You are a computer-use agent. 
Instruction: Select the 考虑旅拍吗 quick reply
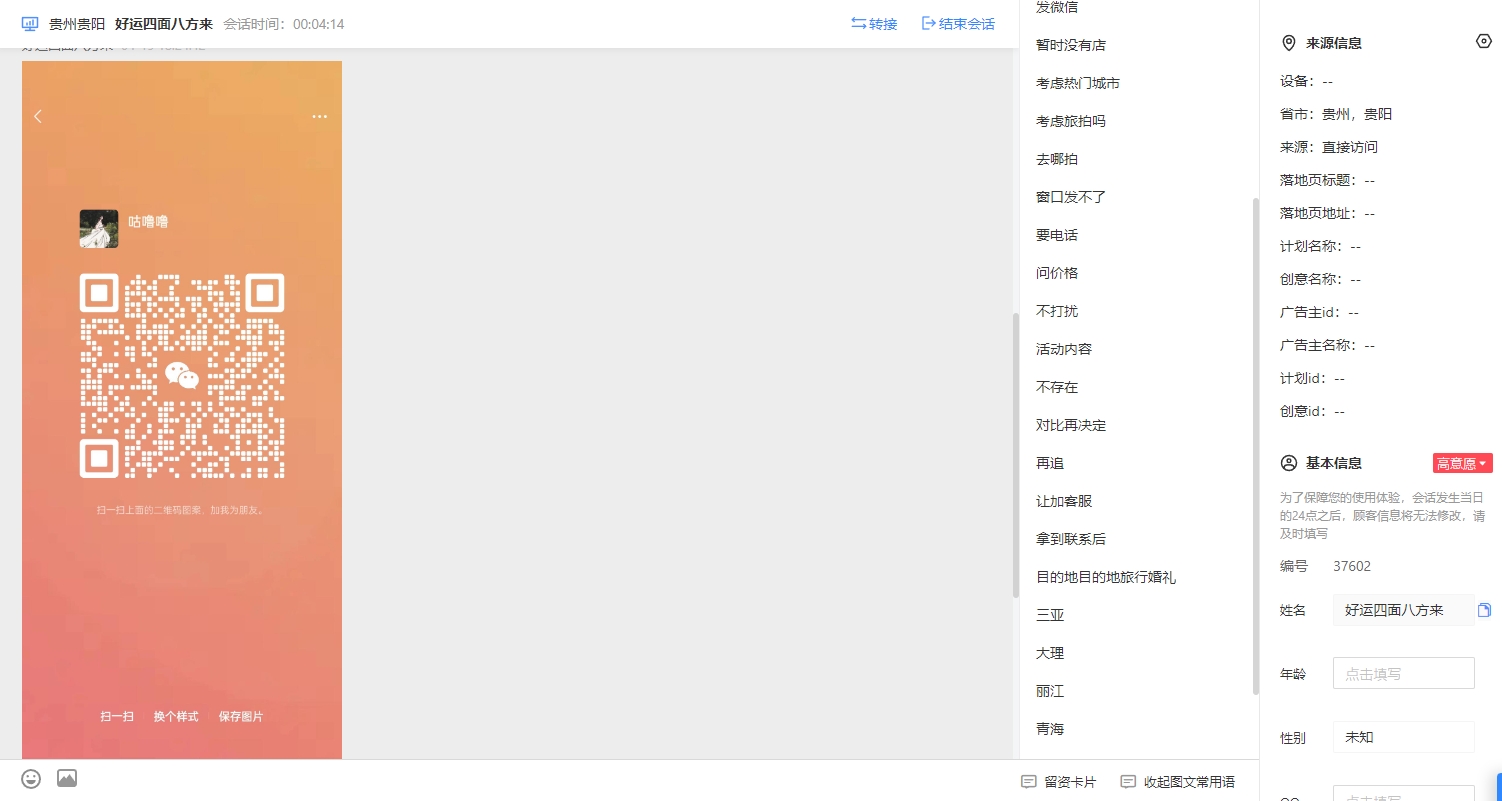pos(1071,121)
